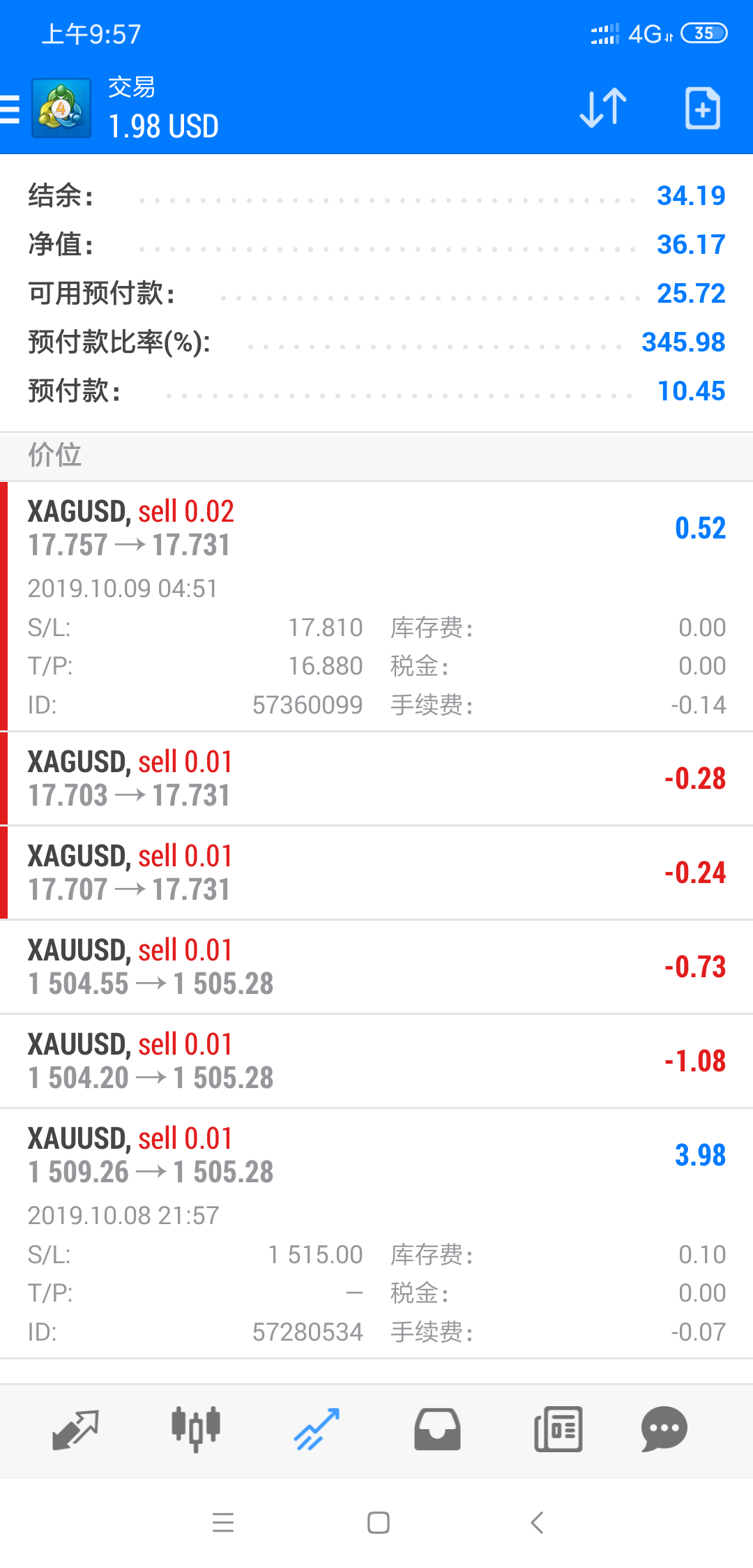Tap the Android recent apps menu button
Viewport: 753px width, 1568px height.
(x=223, y=1522)
